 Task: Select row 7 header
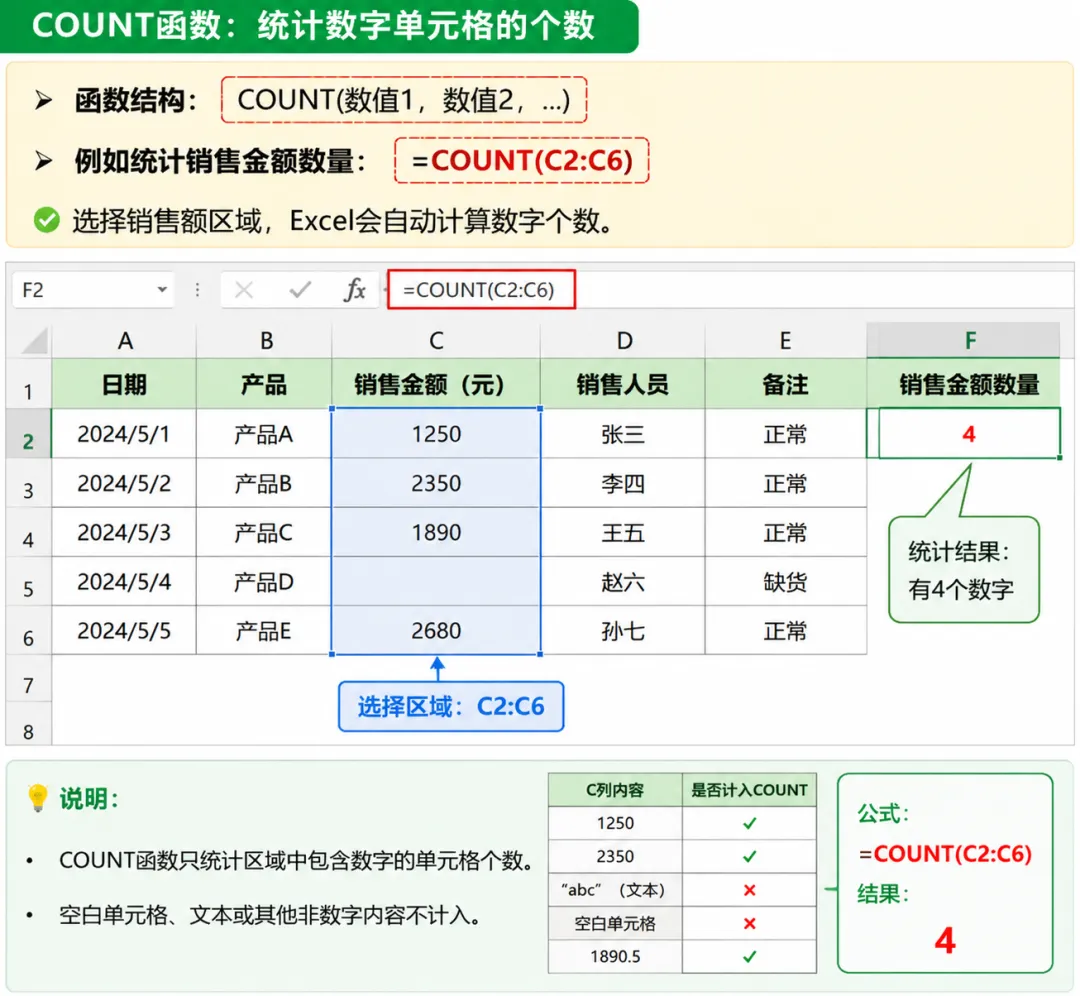28,678
